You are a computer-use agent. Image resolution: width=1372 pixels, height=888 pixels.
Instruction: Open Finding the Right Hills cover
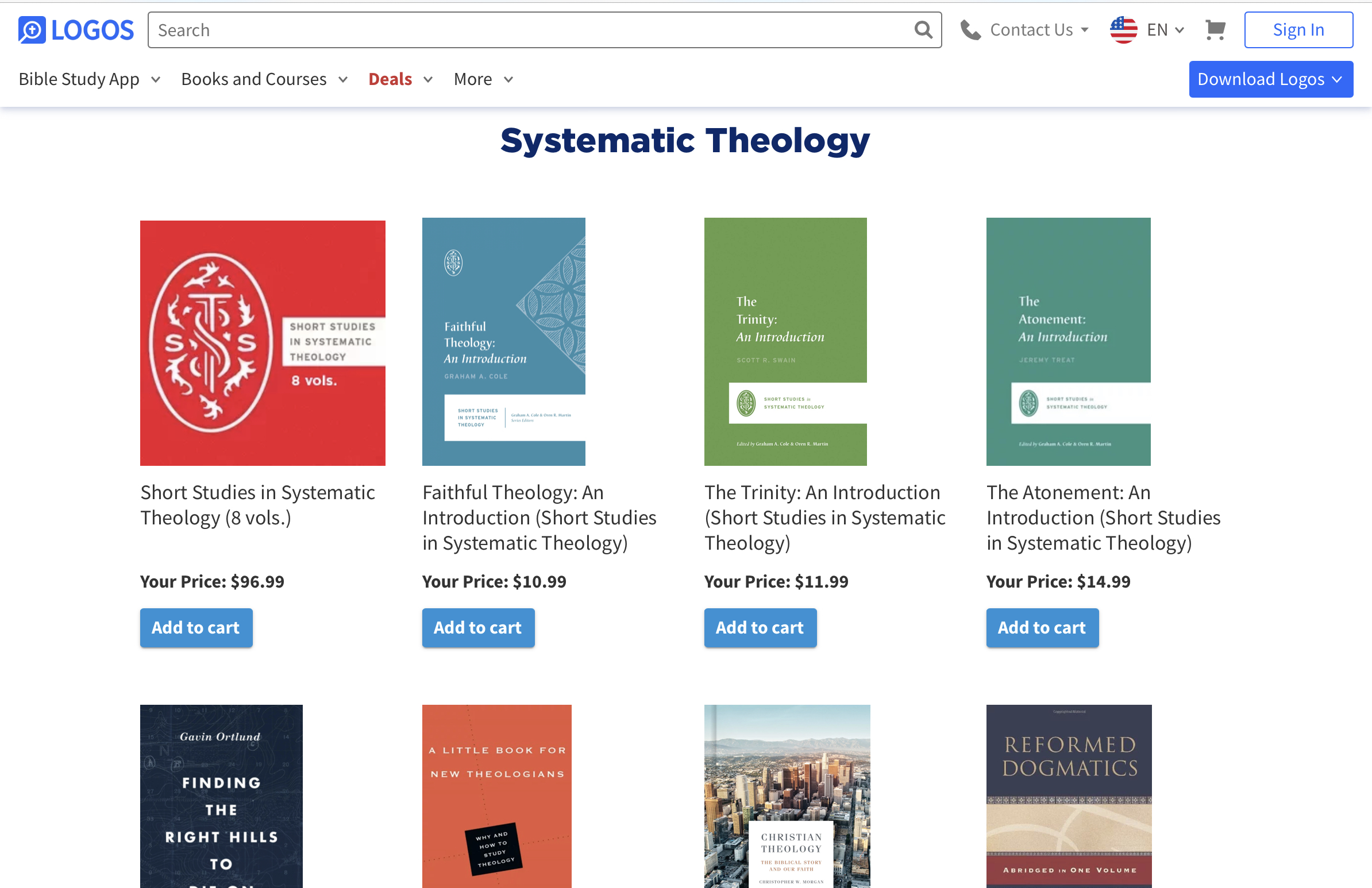coord(221,796)
